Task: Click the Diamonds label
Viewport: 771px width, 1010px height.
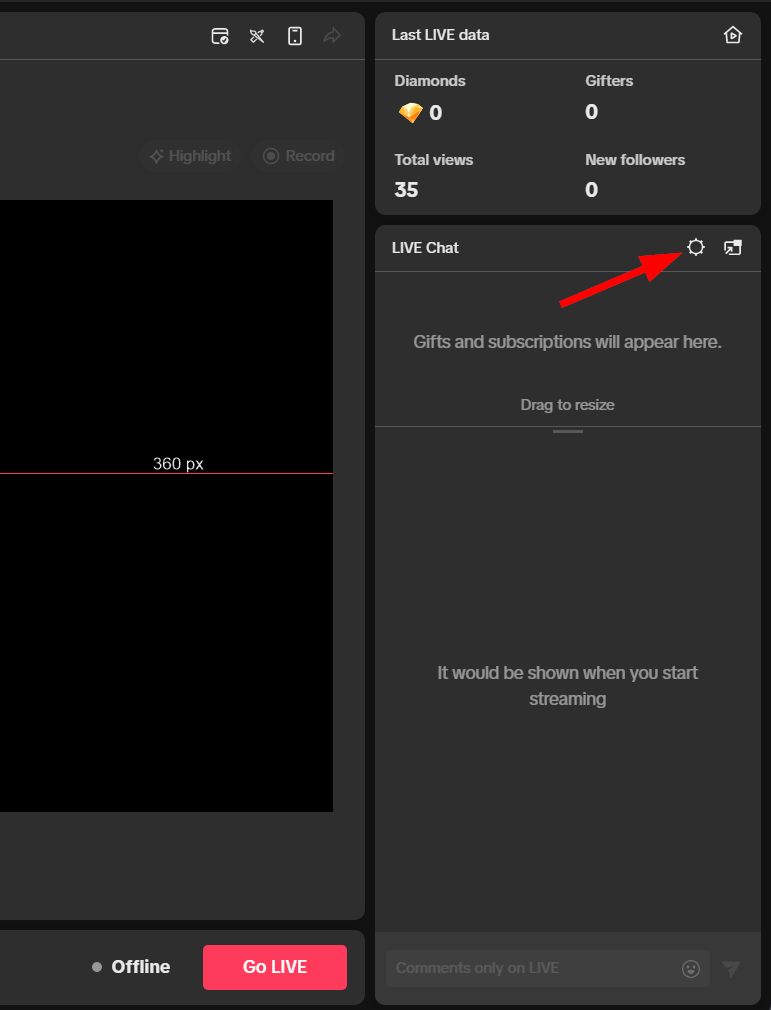Action: pyautogui.click(x=430, y=81)
